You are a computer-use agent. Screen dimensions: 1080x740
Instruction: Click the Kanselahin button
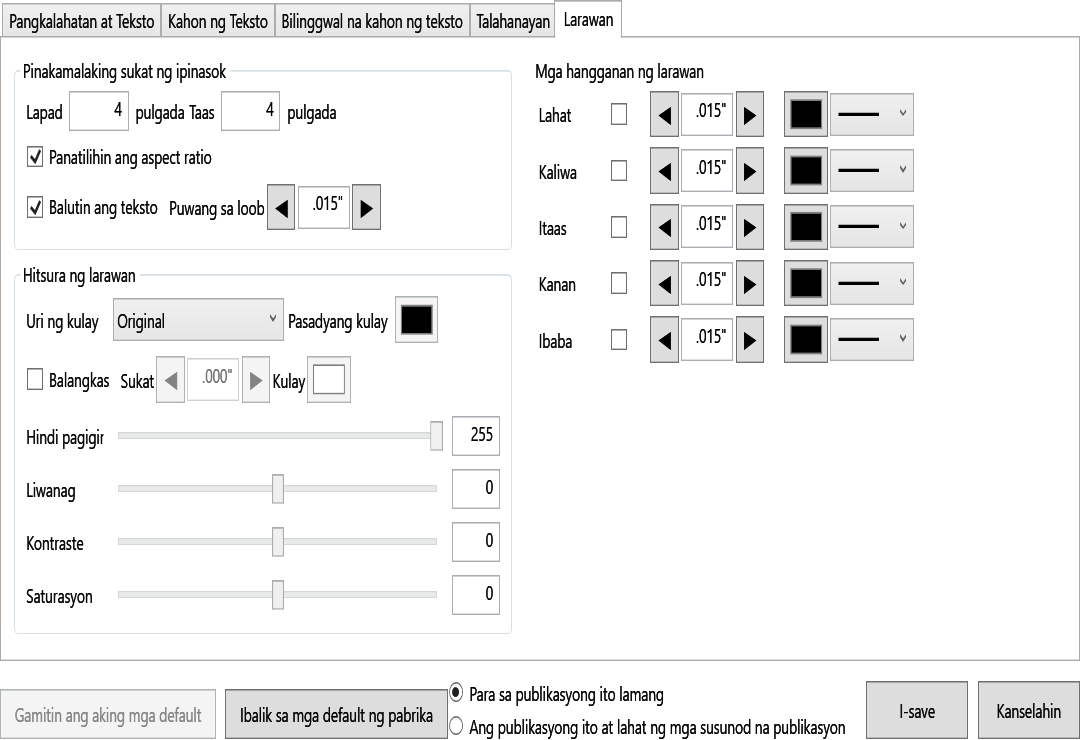click(1028, 710)
